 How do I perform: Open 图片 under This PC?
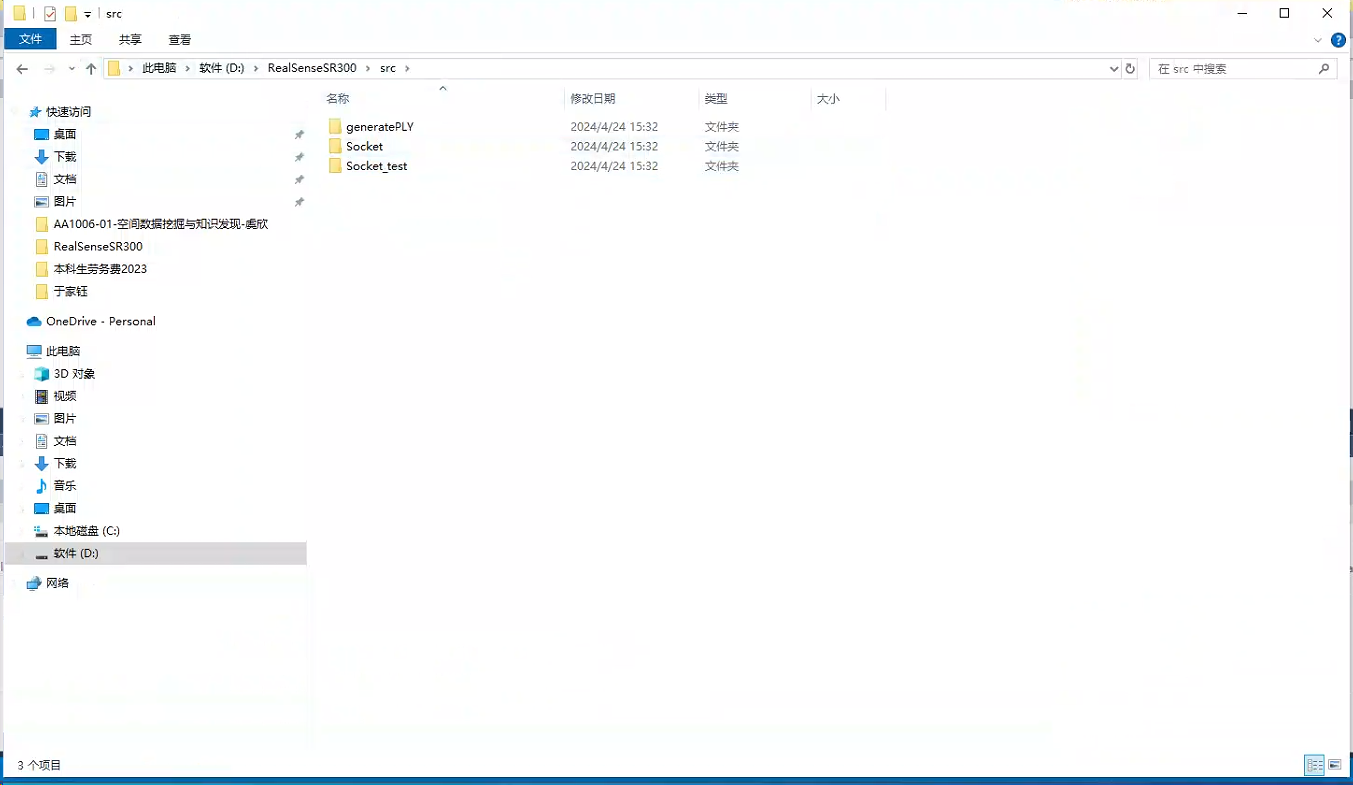tap(65, 419)
